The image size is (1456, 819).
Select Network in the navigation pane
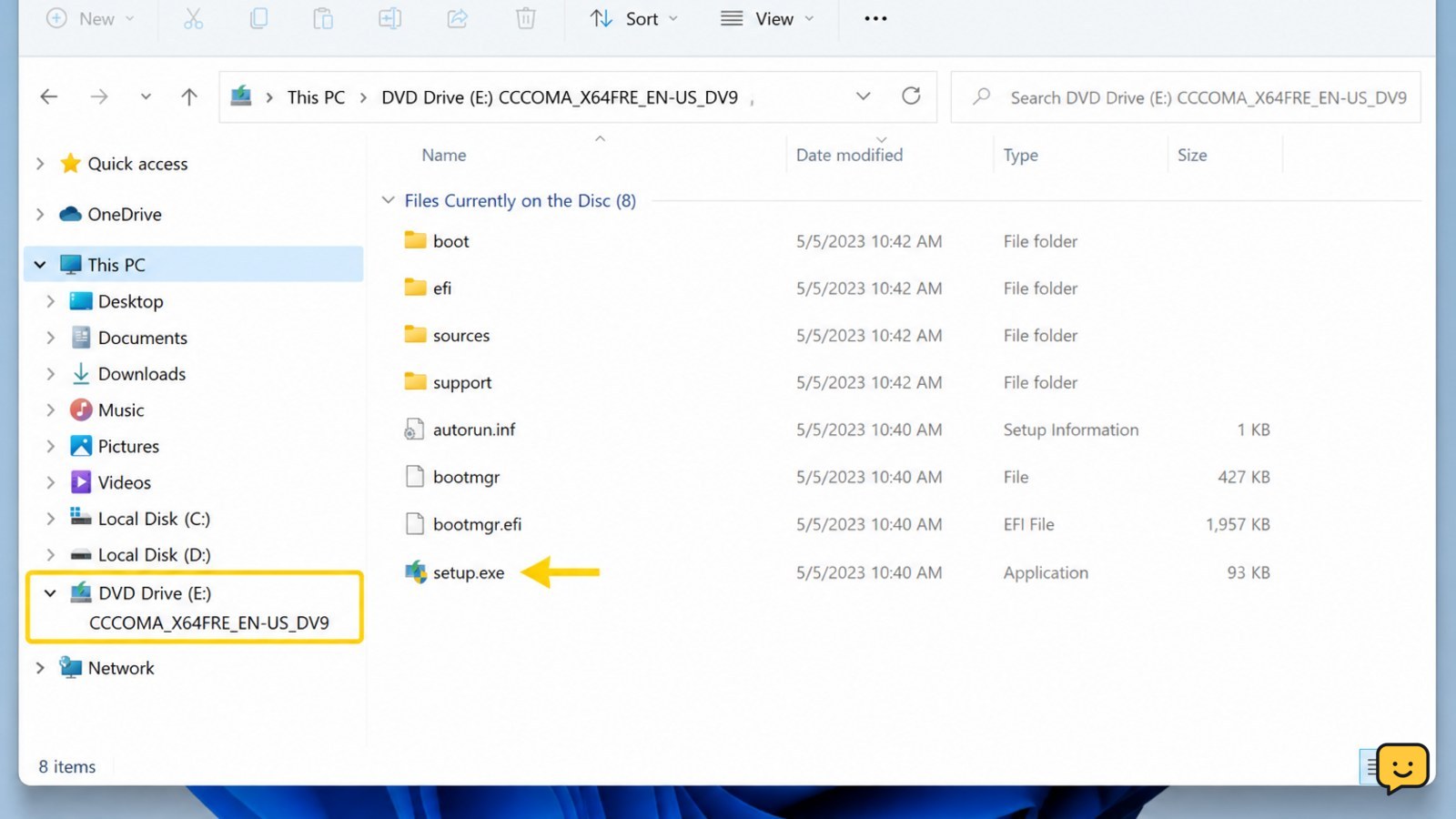coord(121,668)
